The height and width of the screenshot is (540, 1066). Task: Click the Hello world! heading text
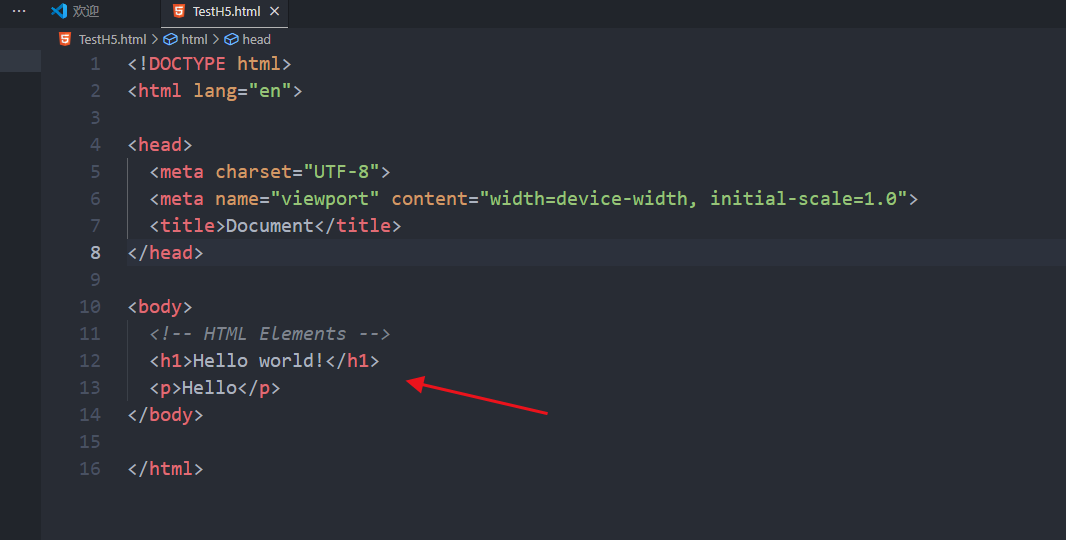[x=258, y=360]
